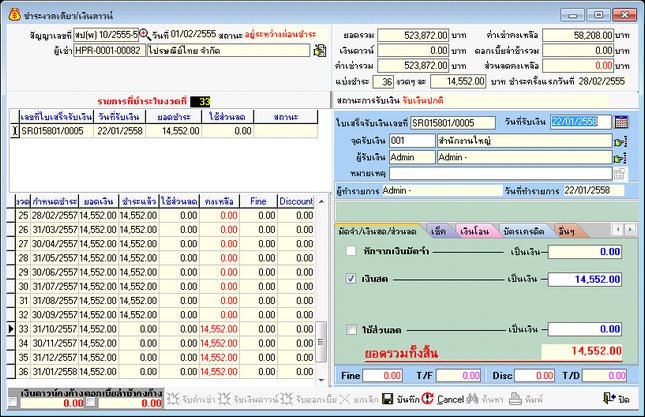Click the ปิด exit door icon
This screenshot has width=645, height=417.
point(609,398)
